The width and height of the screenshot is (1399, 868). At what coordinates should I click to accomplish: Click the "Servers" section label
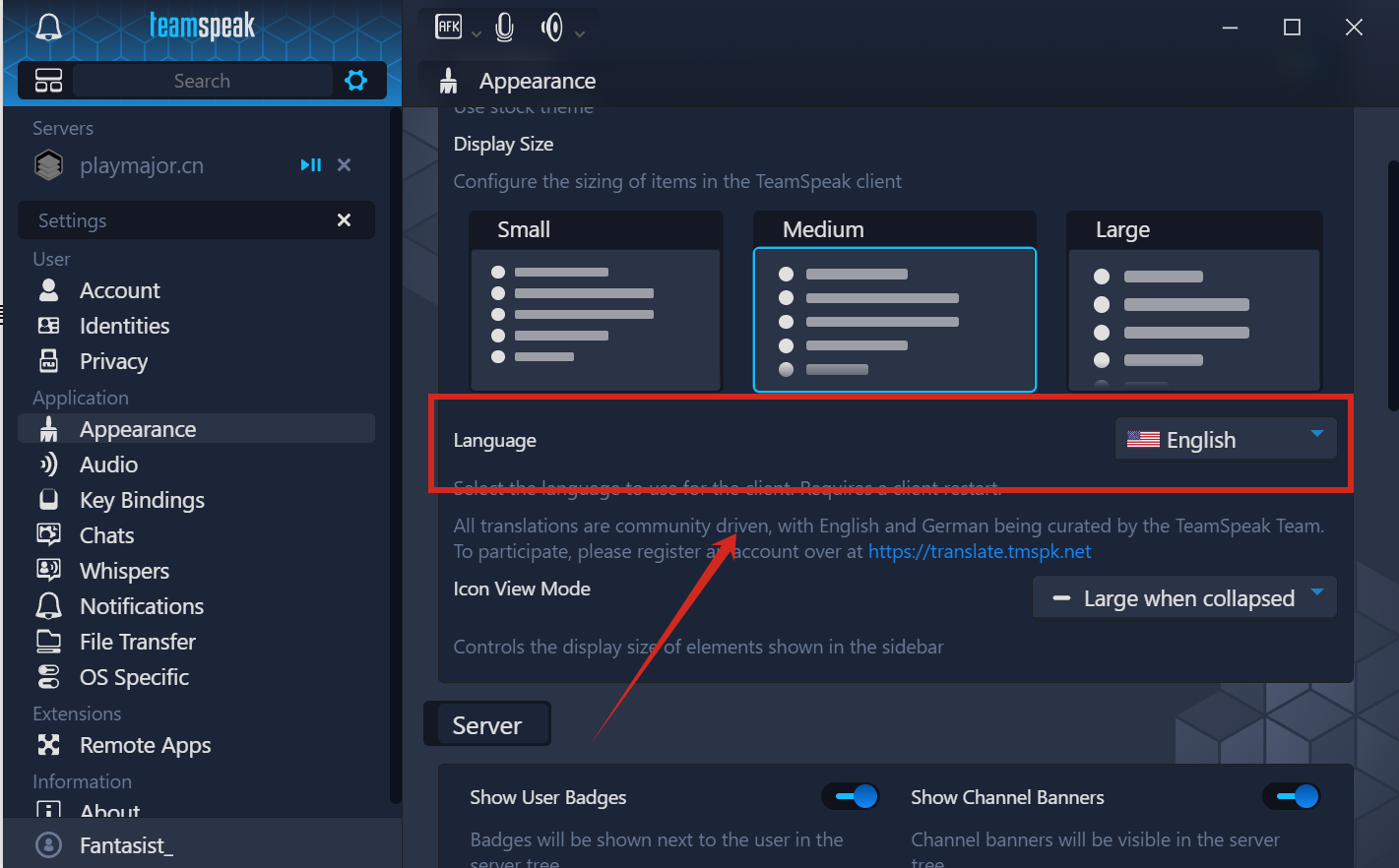click(63, 128)
